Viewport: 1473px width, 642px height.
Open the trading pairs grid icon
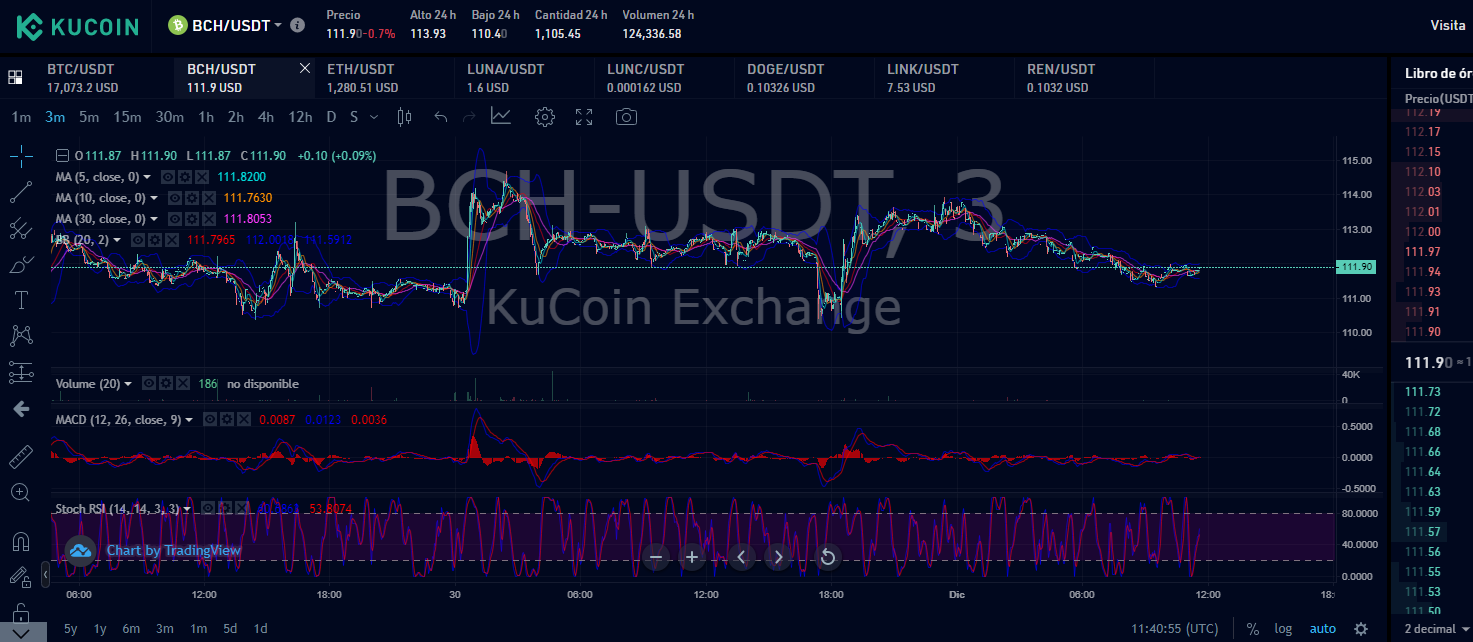[x=15, y=77]
